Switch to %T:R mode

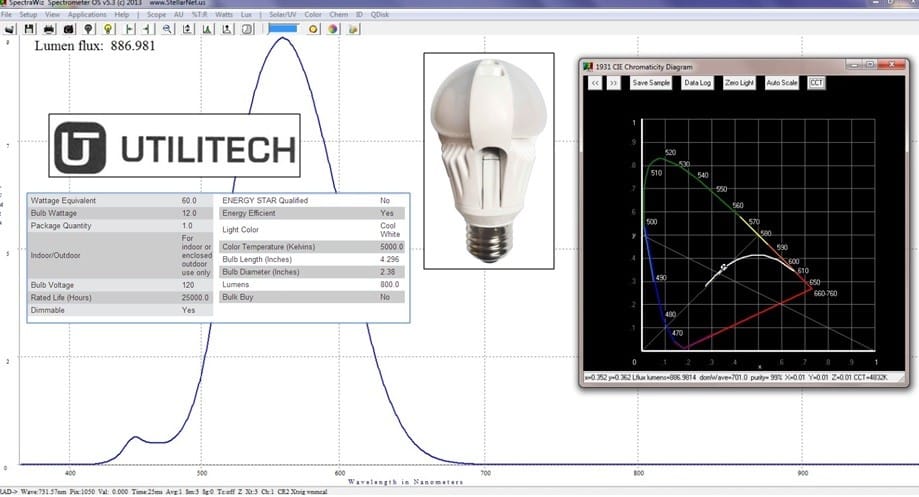point(199,14)
